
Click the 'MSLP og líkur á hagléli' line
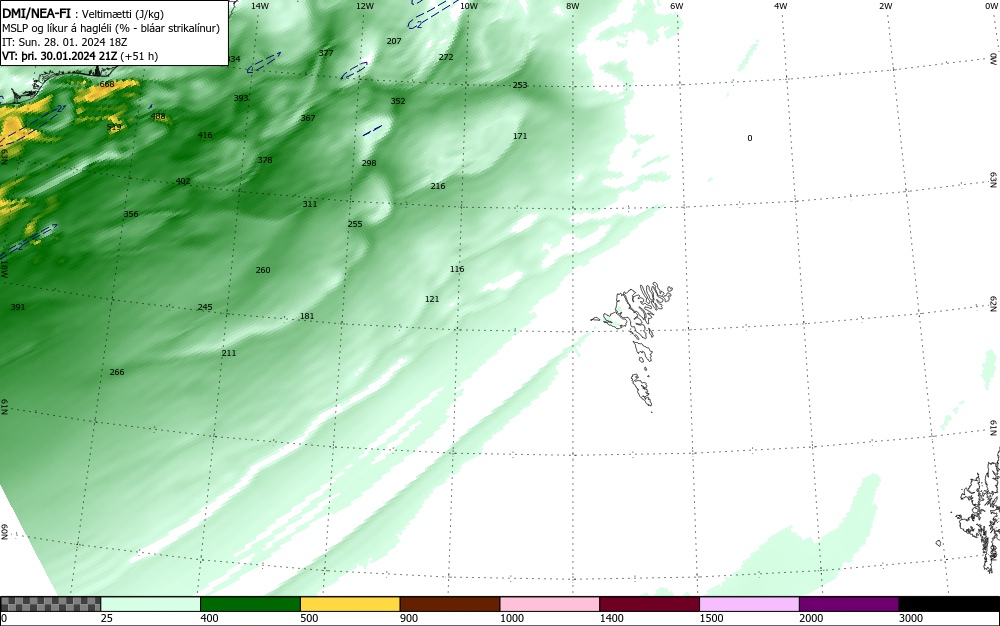[x=110, y=28]
